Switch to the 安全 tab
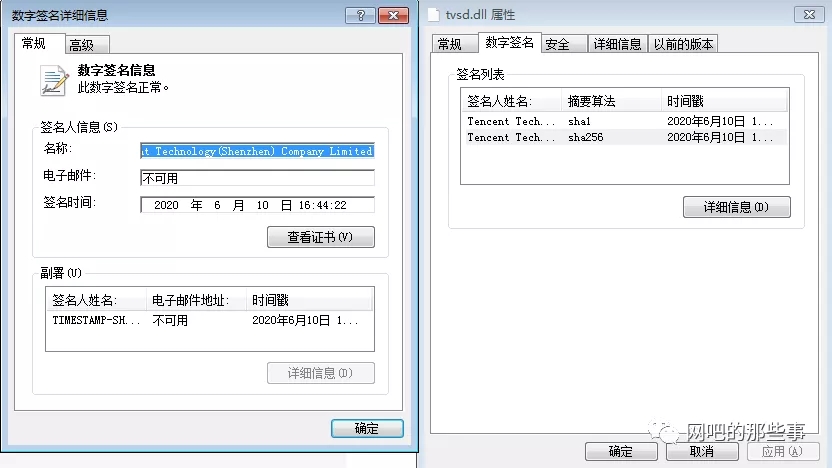This screenshot has width=832, height=468. [x=564, y=44]
